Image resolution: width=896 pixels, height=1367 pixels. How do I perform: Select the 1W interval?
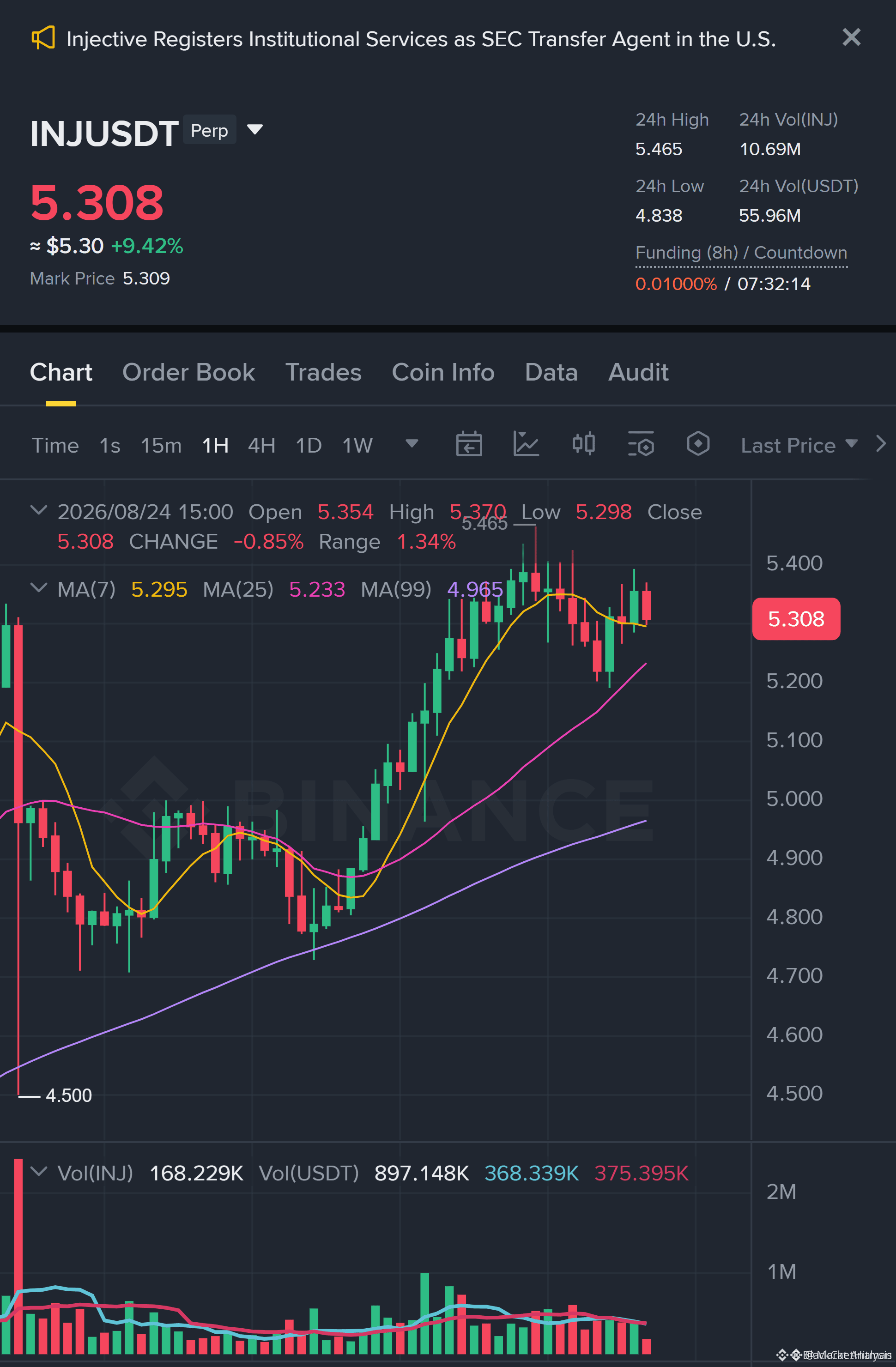click(357, 445)
